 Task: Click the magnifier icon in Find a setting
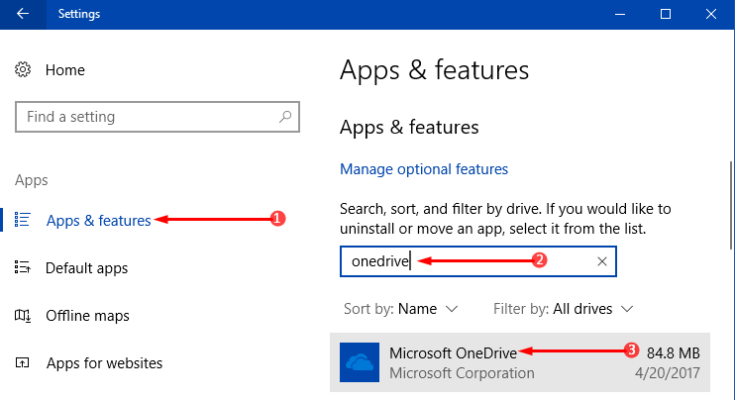tap(285, 116)
